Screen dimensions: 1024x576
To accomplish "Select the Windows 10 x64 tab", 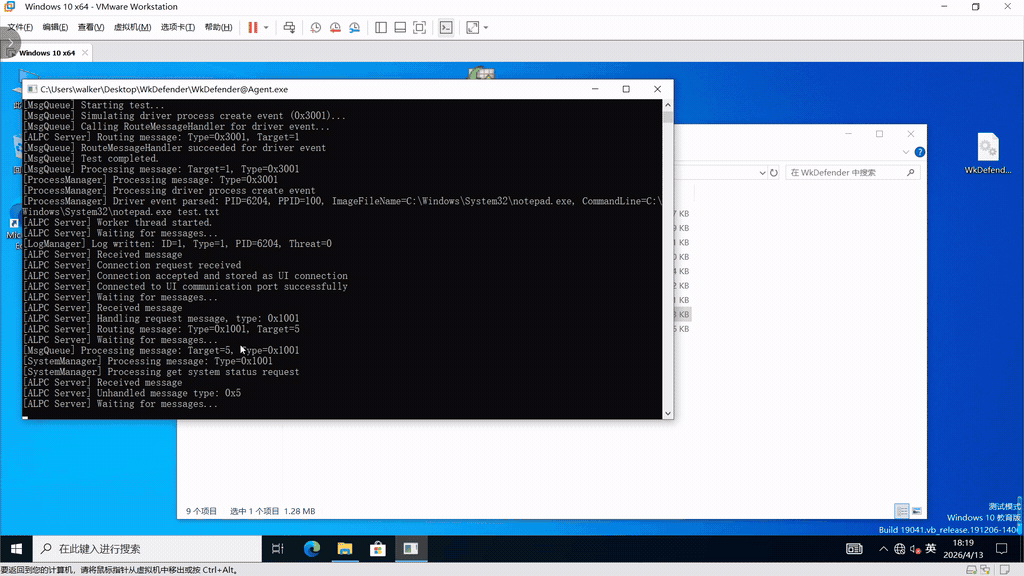I will (47, 53).
